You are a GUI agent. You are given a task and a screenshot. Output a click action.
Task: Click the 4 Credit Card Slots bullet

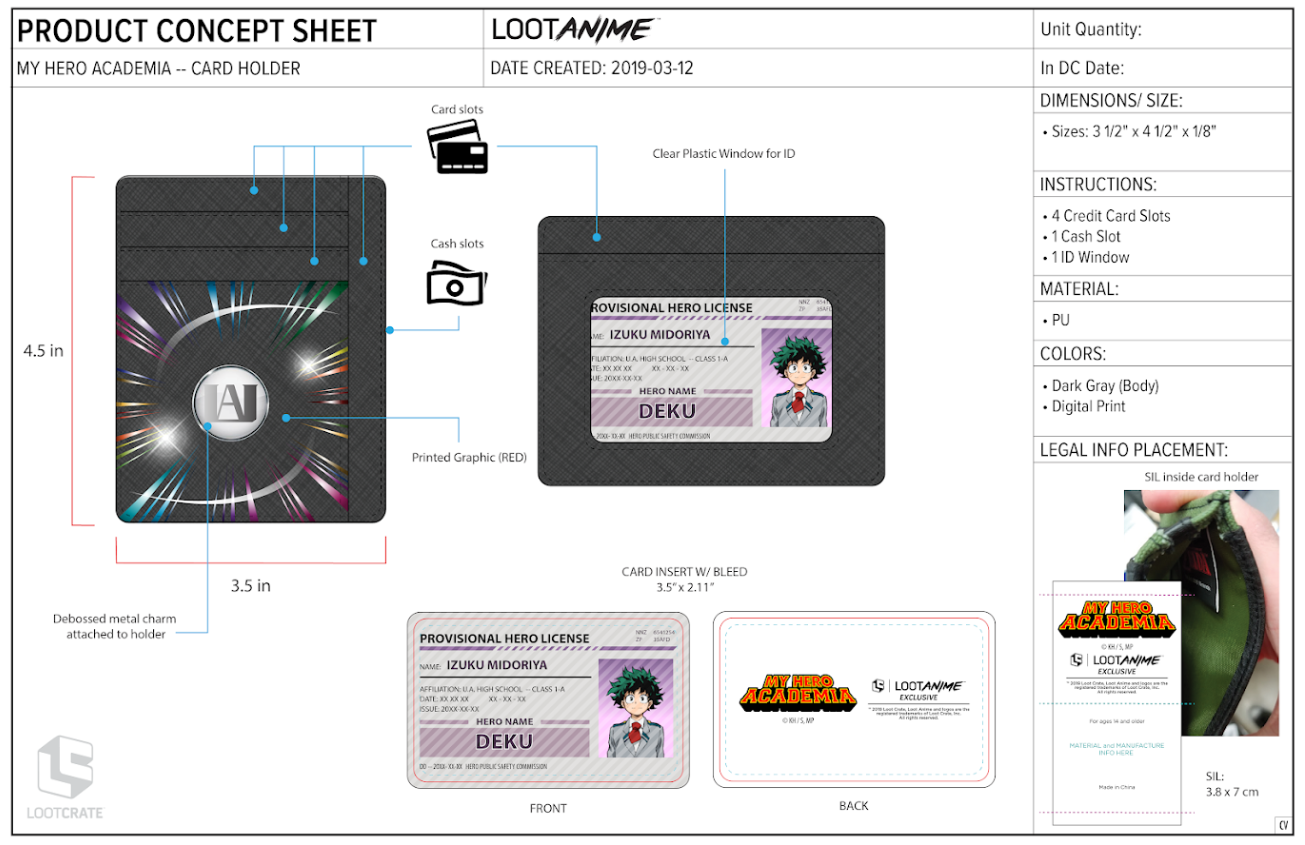(x=1106, y=216)
